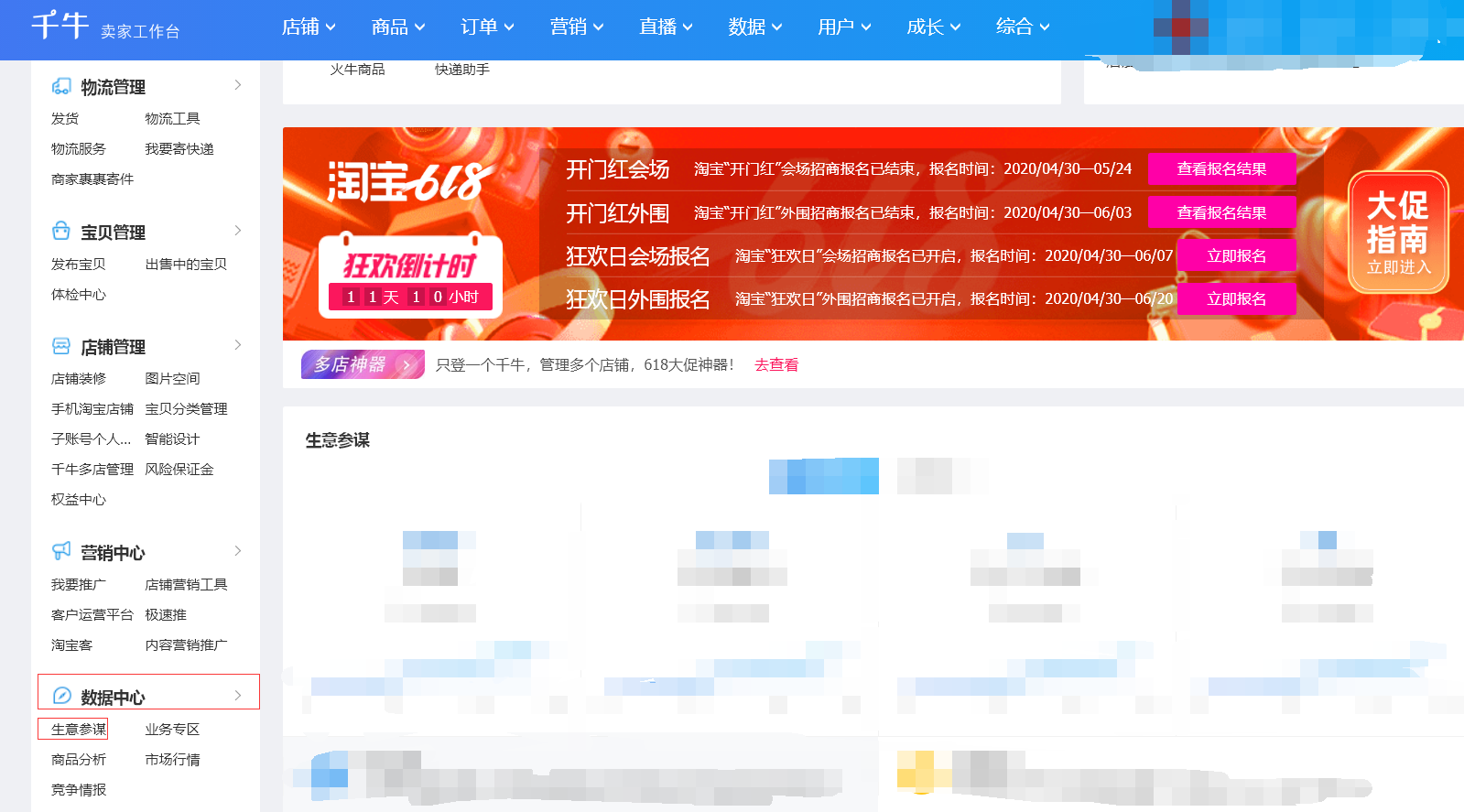Open the 订单 top menu
Image resolution: width=1464 pixels, height=812 pixels.
[x=487, y=27]
